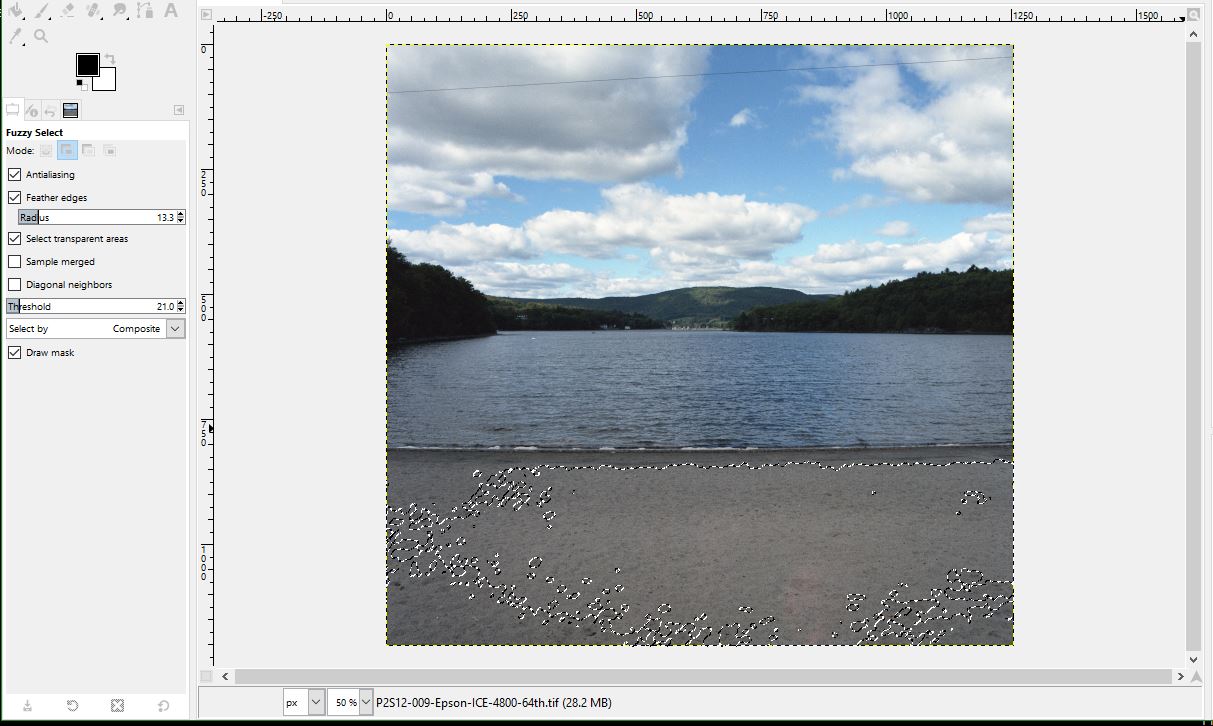Set mode to add to selection
Viewport: 1213px width, 726px height.
click(x=67, y=151)
